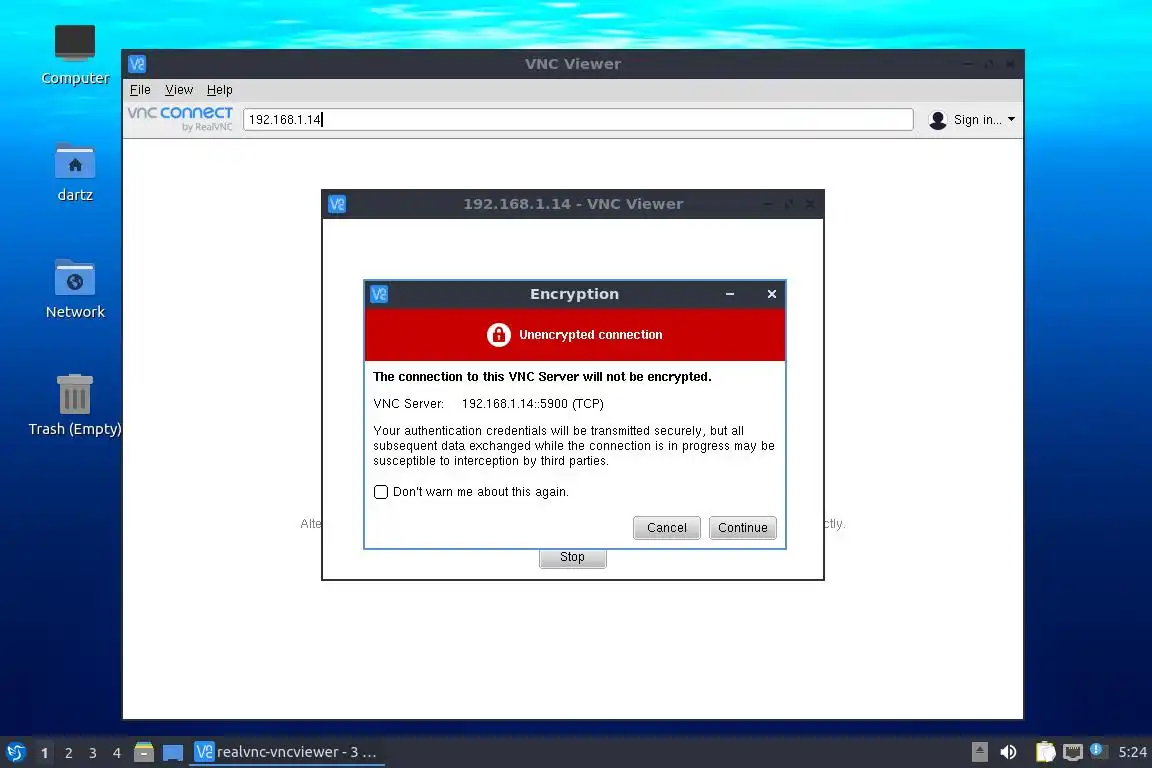1152x768 pixels.
Task: Open the volume speaker icon in system tray
Action: (x=1008, y=752)
